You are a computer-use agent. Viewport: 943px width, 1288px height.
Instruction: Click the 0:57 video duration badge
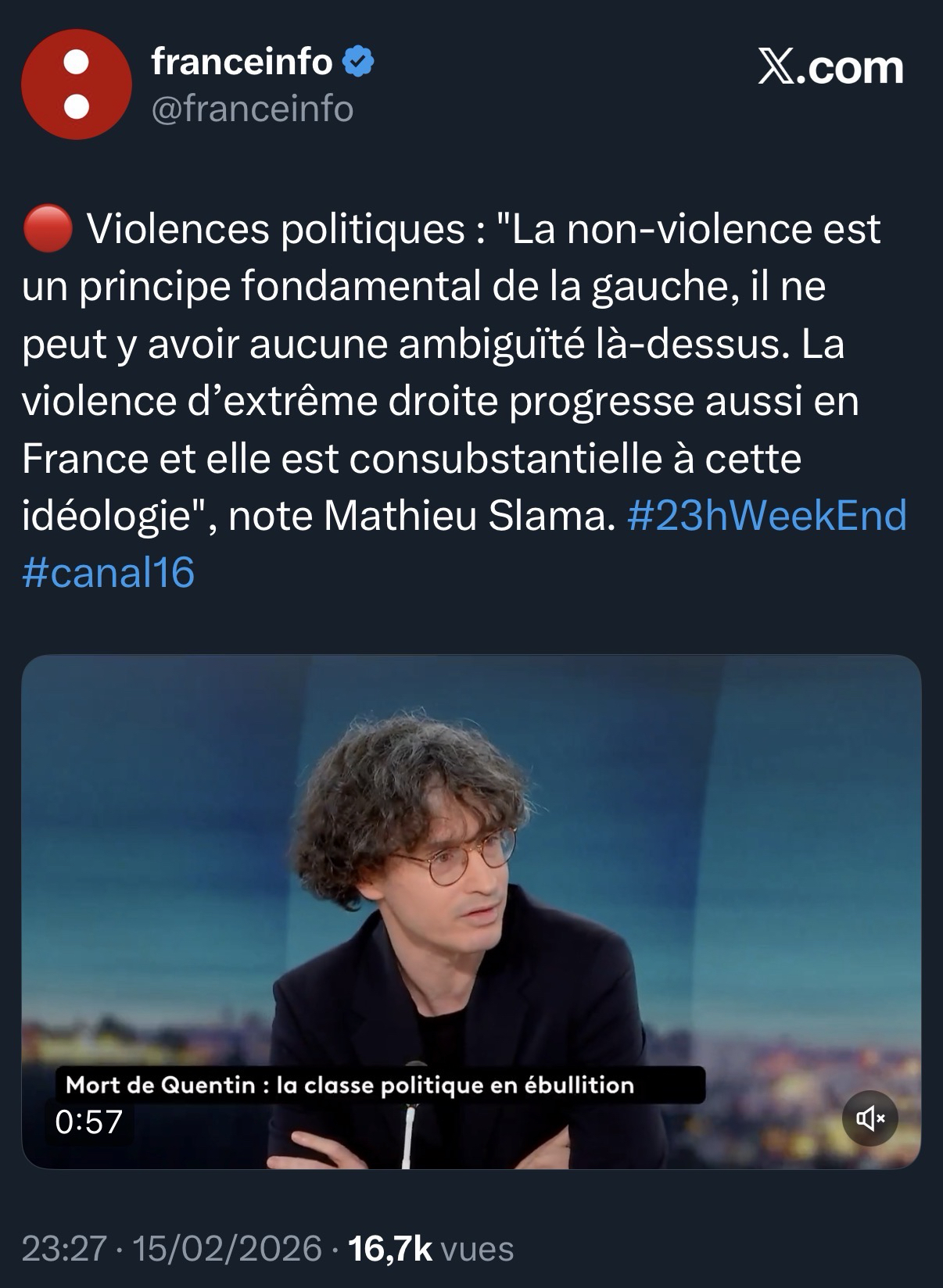89,1122
